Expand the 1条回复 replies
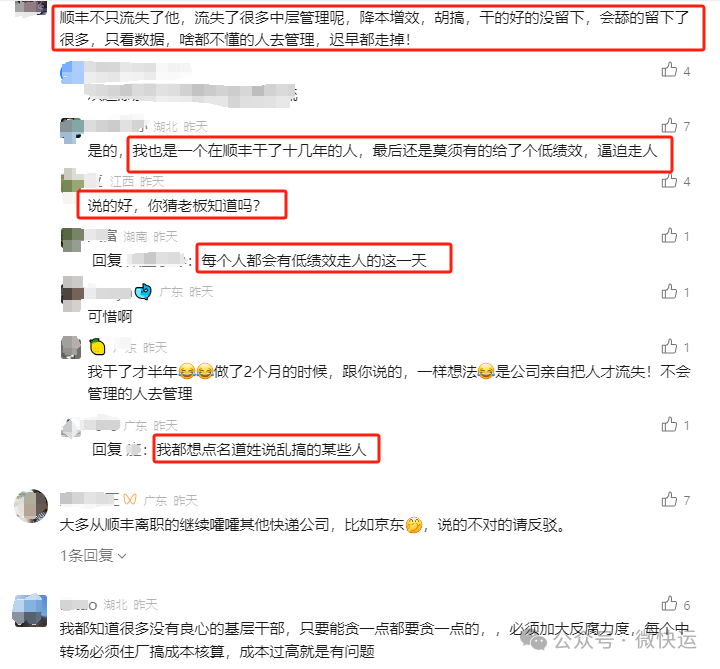Viewport: 720px width, 669px height. pyautogui.click(x=93, y=556)
